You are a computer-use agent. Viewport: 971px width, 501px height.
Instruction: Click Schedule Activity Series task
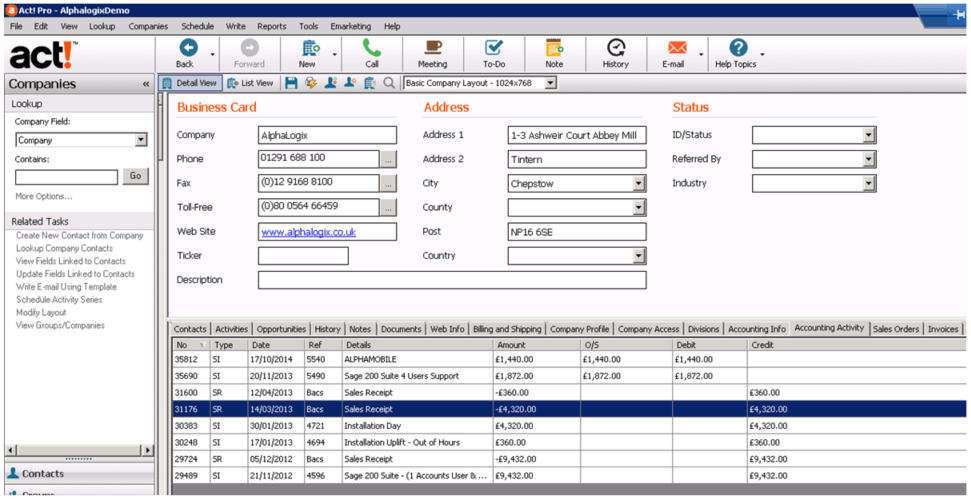(59, 300)
